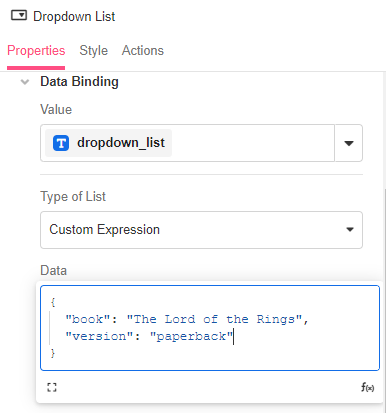
Task: Click the Dropdown List component icon
Action: 19,15
